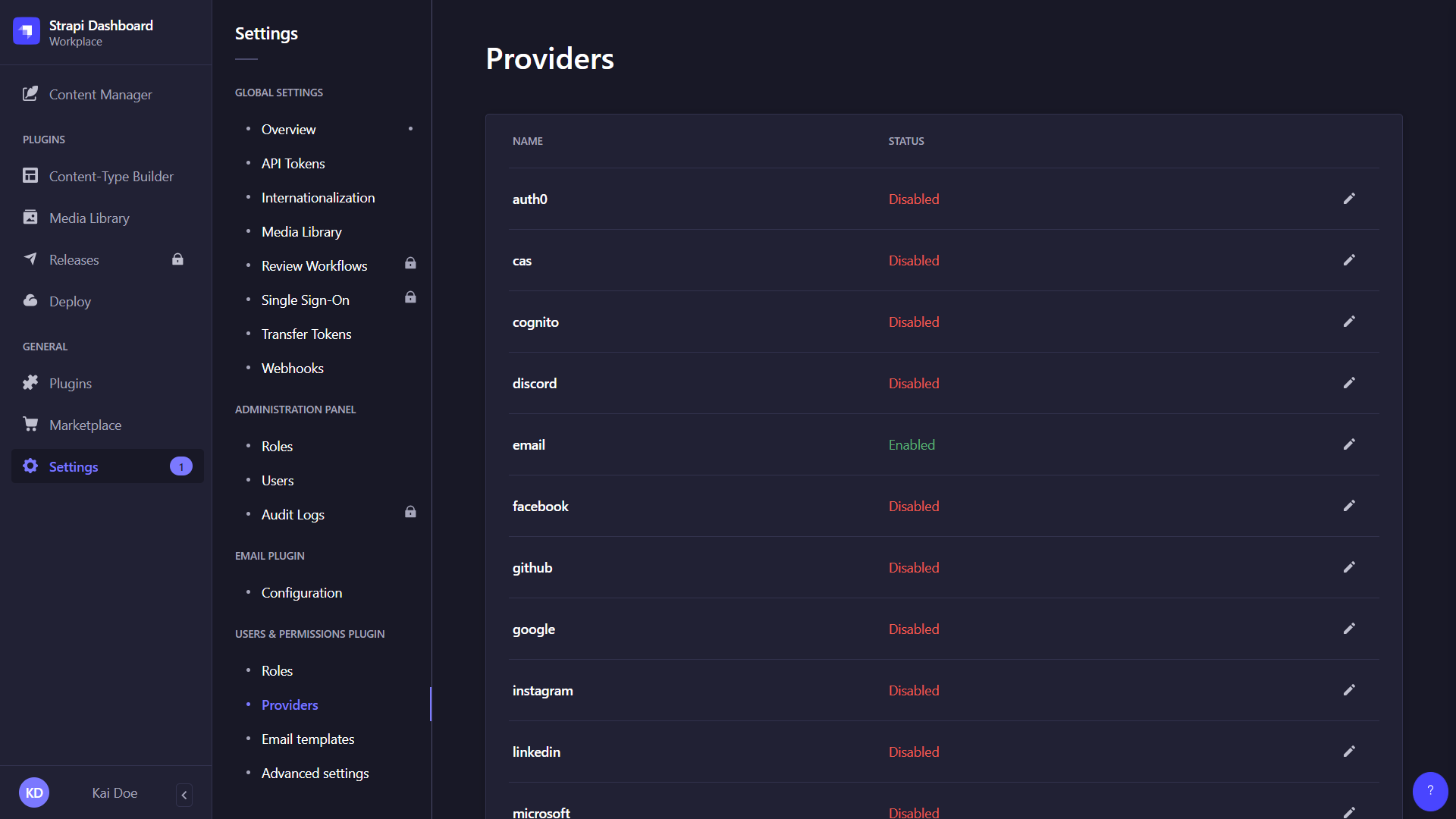Click the edit icon for instagram provider
Screen dimensions: 1456x819
click(1349, 689)
